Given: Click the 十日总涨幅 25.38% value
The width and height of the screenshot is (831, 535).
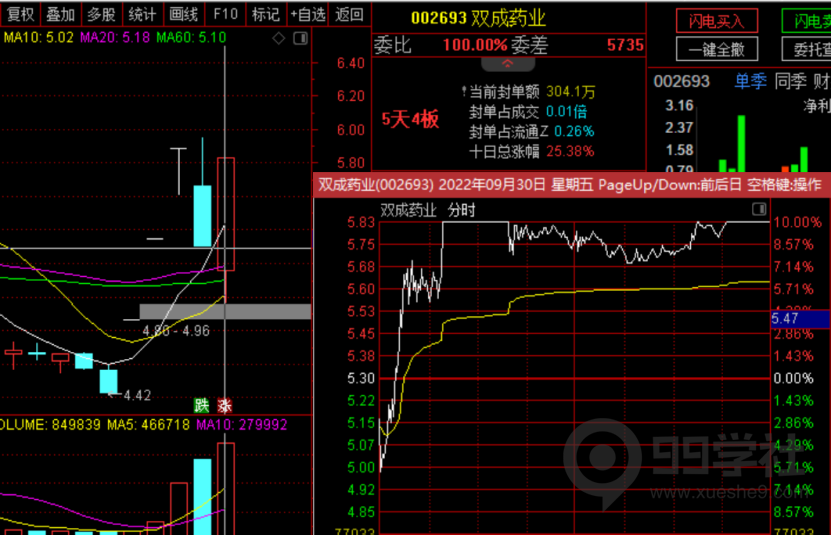Looking at the screenshot, I should (x=570, y=152).
